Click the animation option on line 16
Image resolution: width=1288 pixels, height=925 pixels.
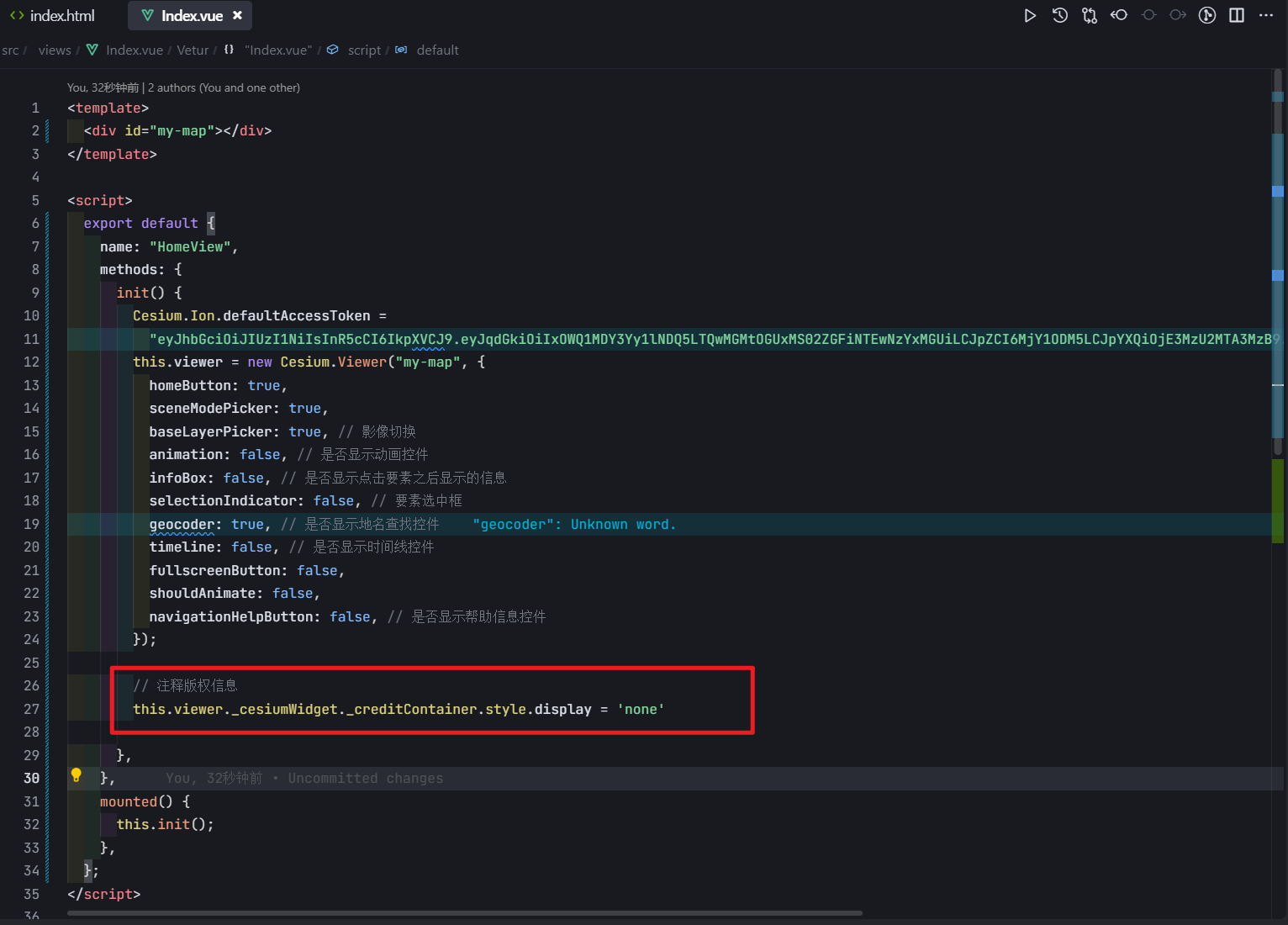(186, 455)
